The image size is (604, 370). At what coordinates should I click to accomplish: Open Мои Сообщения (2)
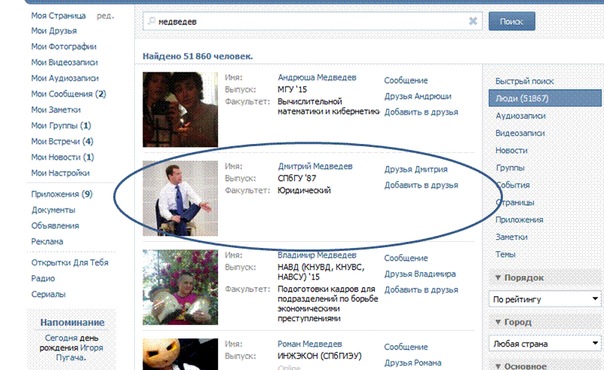(69, 94)
